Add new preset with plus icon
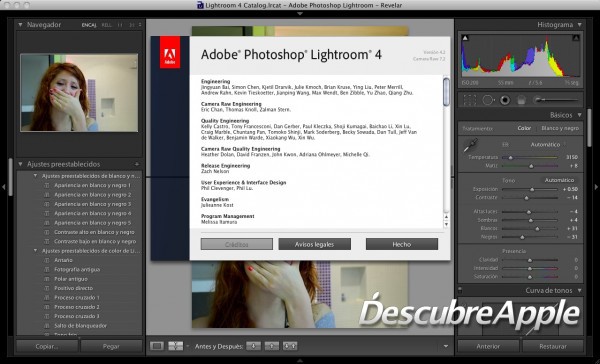 tap(137, 164)
